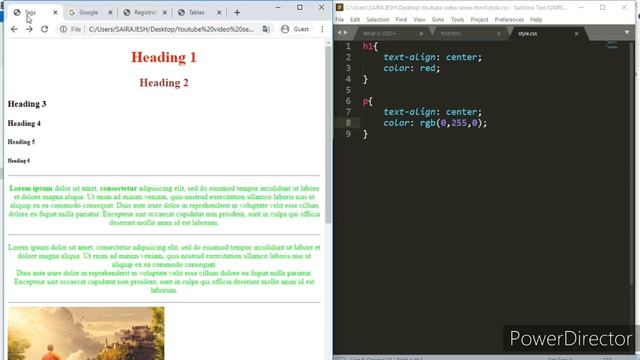
Task: Close the Registration tab
Action: (165, 13)
